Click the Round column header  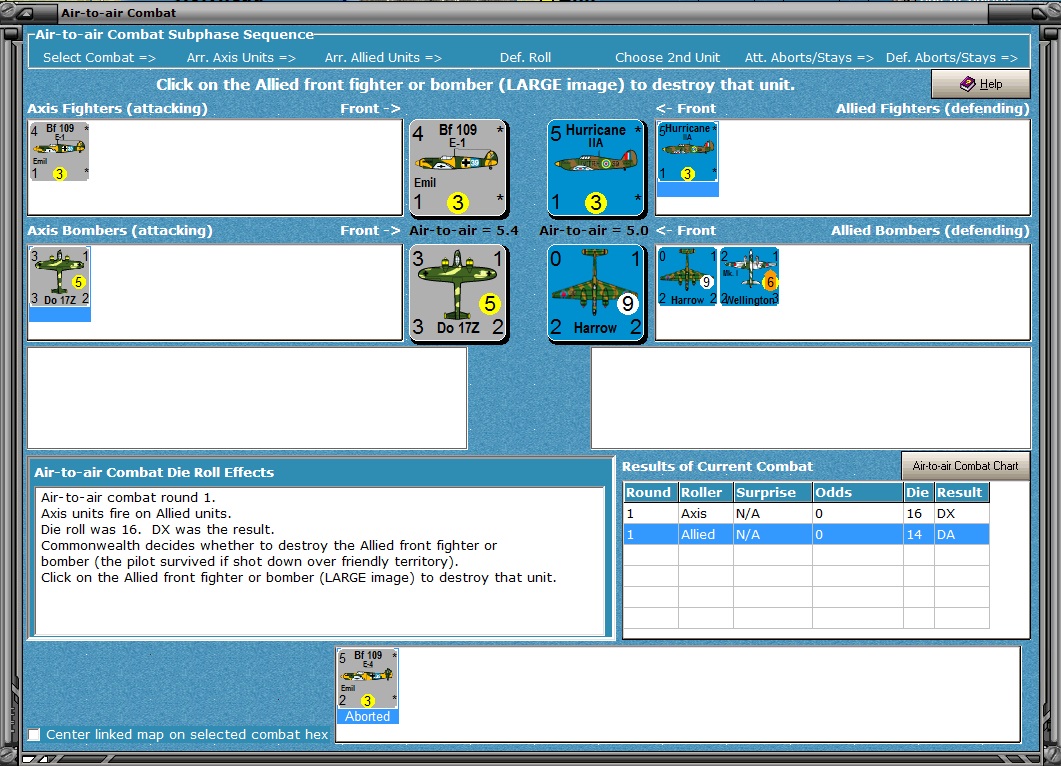coord(650,492)
